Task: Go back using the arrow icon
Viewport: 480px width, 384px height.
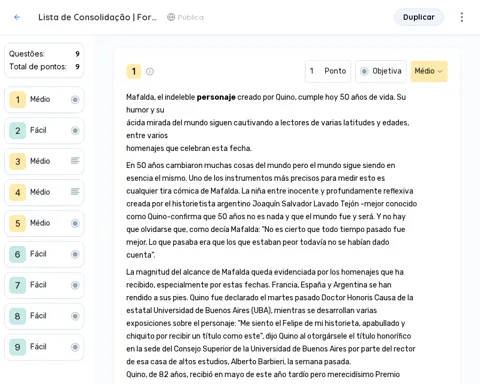Action: point(17,17)
